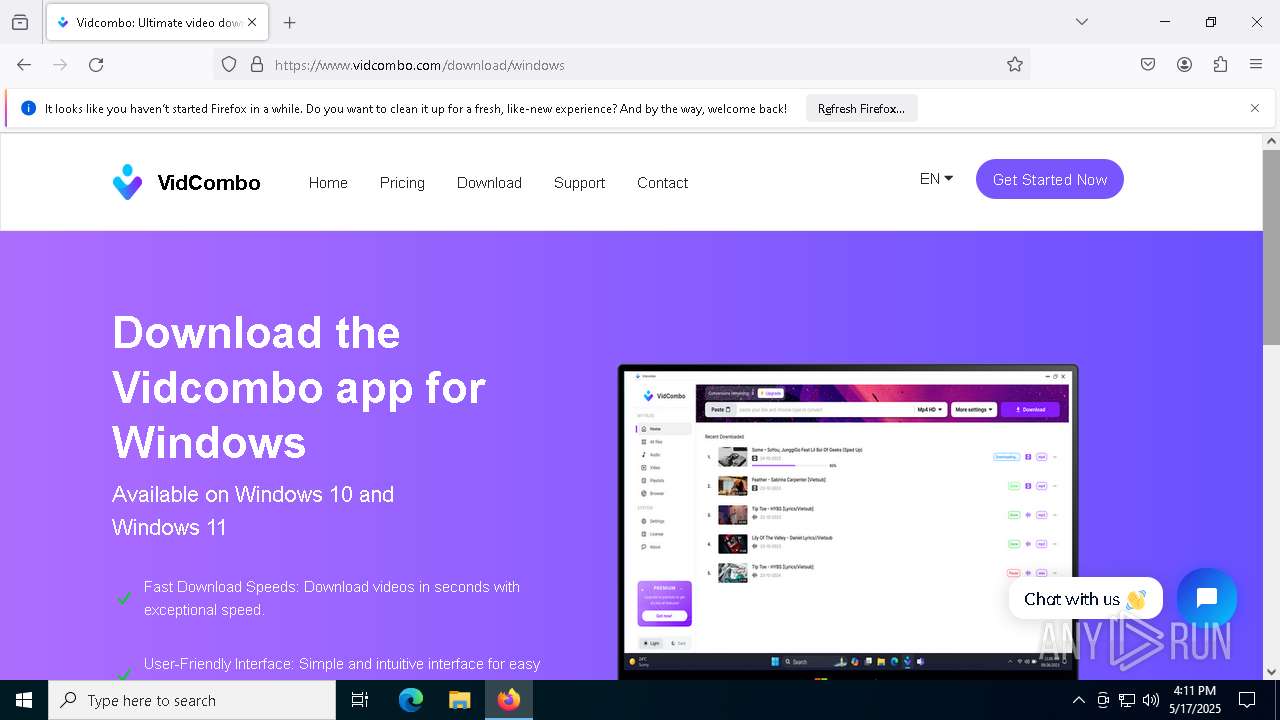Open a new tab with plus
This screenshot has height=720, width=1280.
(290, 22)
